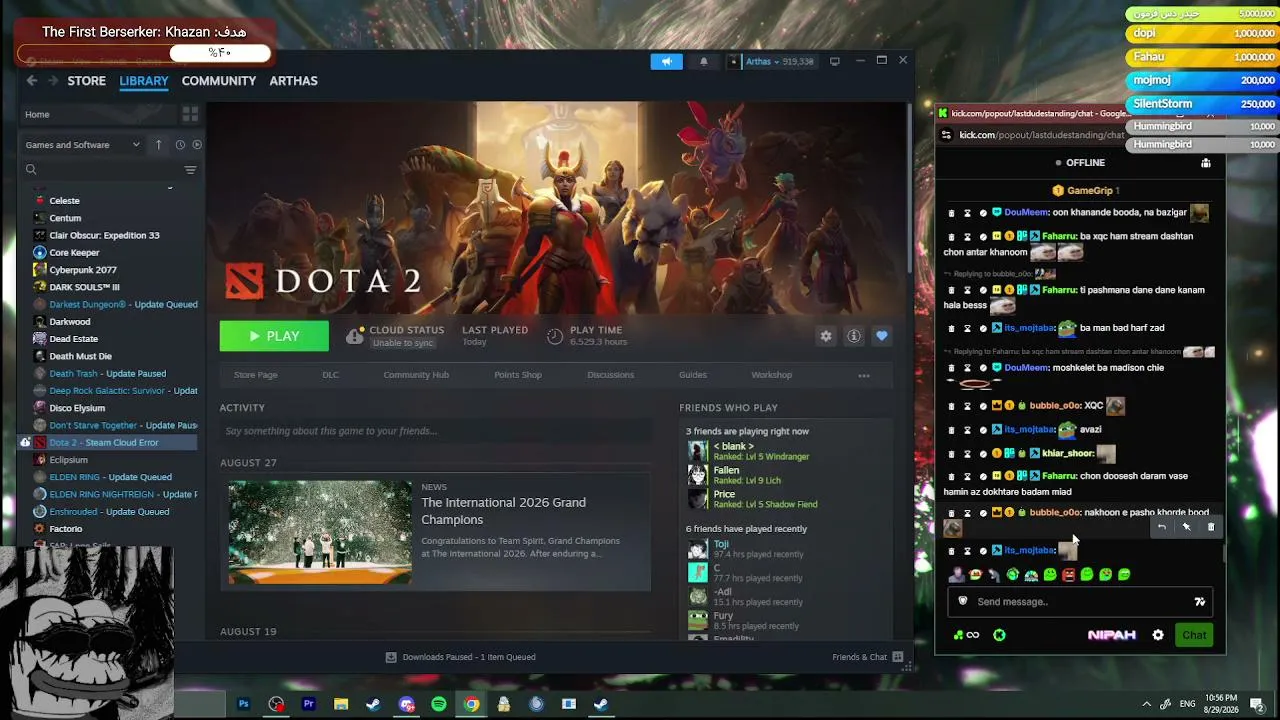Open Photoshop from the taskbar
This screenshot has height=720, width=1280.
tap(243, 704)
